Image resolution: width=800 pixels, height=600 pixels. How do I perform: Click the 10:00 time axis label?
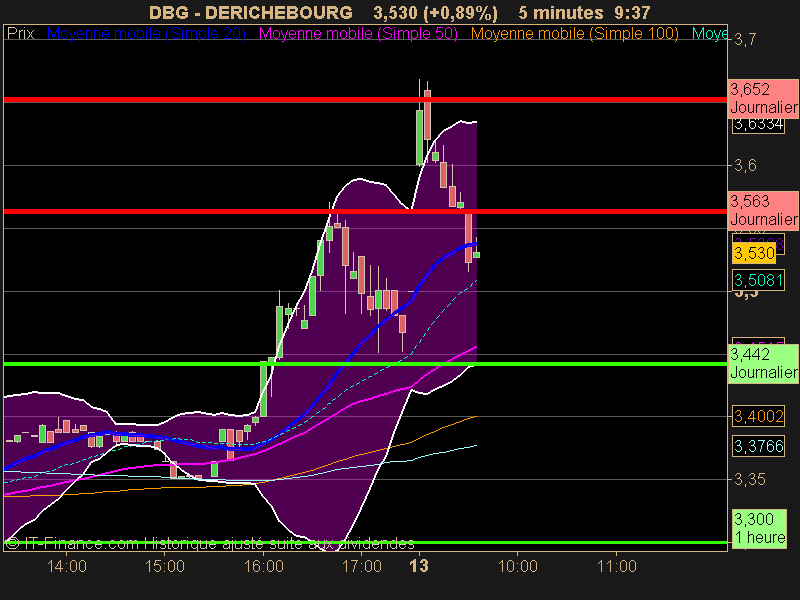pyautogui.click(x=517, y=566)
